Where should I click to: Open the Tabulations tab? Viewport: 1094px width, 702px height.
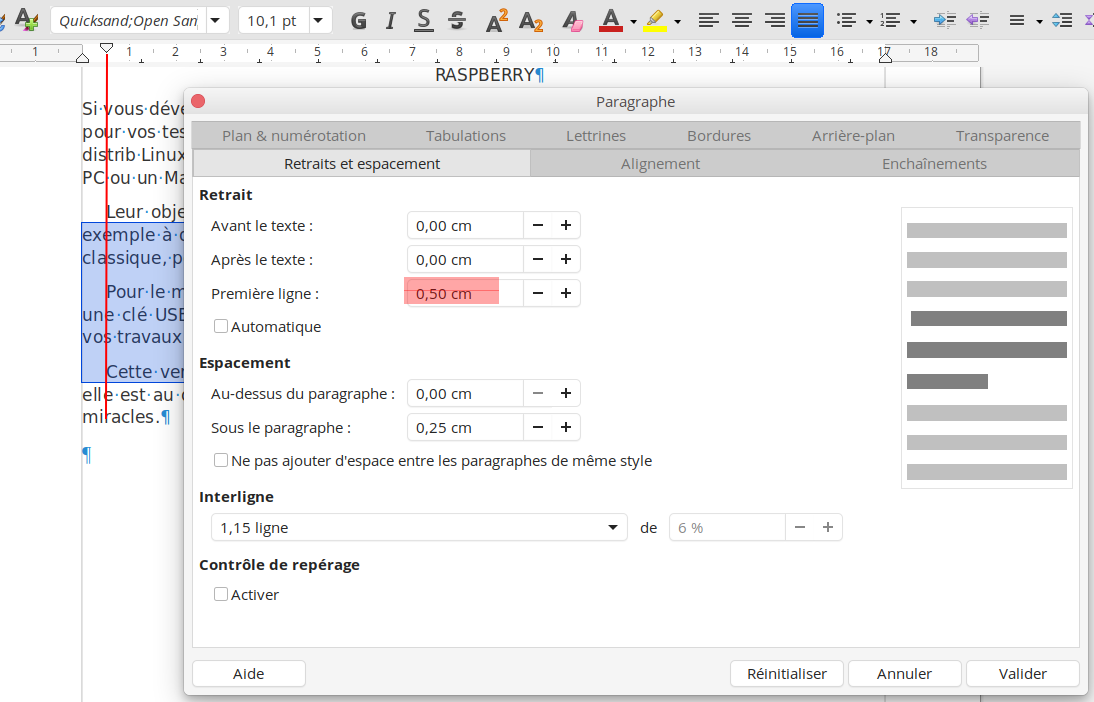click(466, 136)
